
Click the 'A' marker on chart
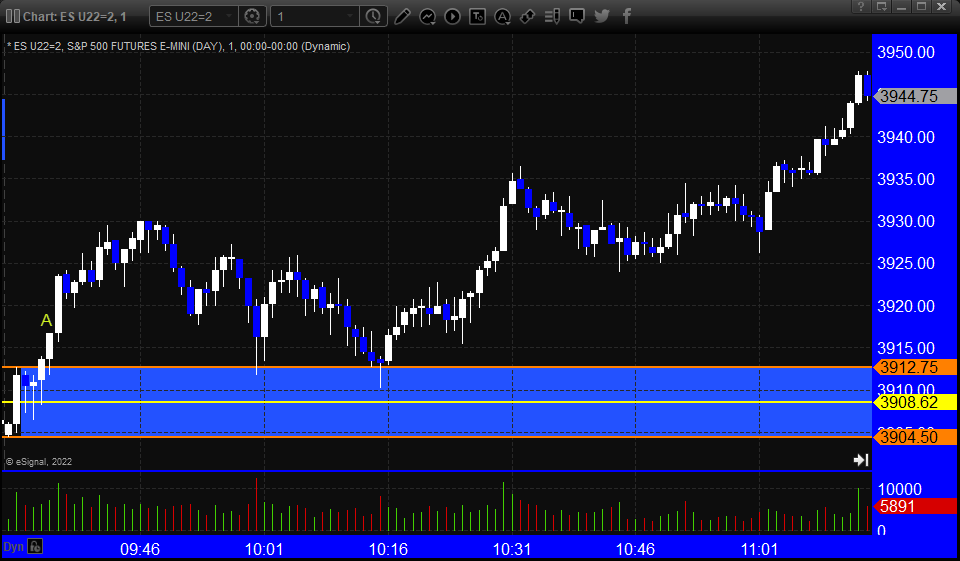[46, 320]
